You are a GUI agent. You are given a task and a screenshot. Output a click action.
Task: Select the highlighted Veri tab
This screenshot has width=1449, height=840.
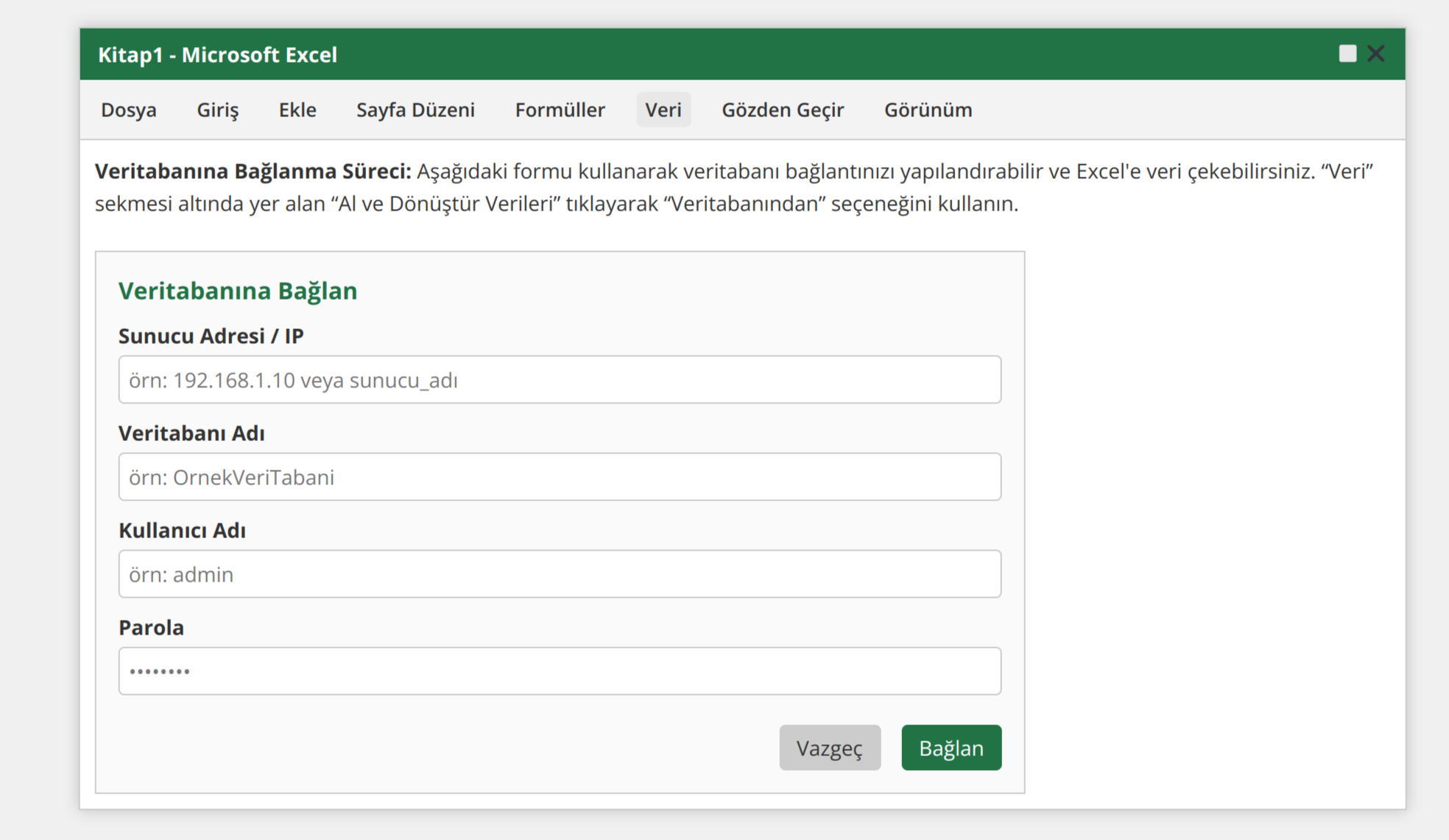663,109
